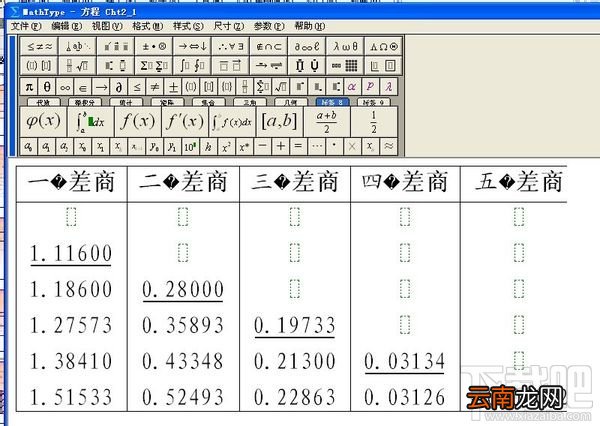Open the logical symbols palette (∴ ∀ ∃)

[231, 47]
